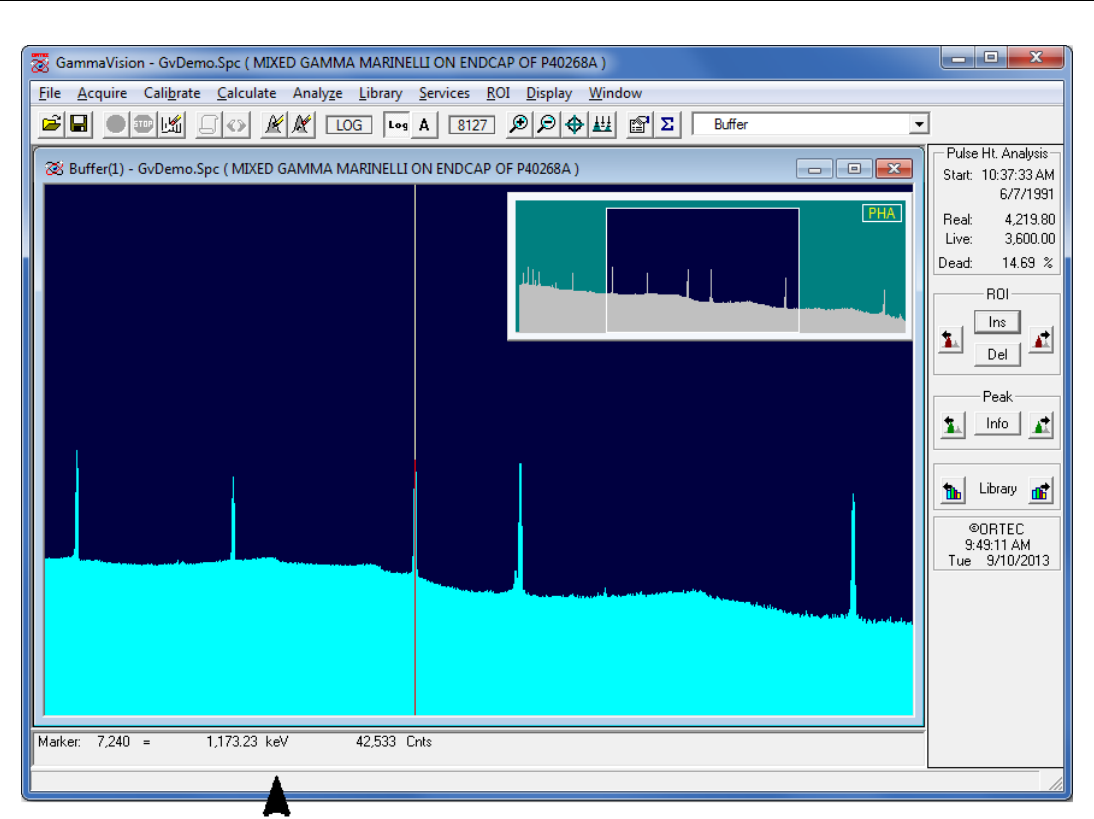Toggle the Log vertical scale button
The width and height of the screenshot is (1094, 819).
398,125
